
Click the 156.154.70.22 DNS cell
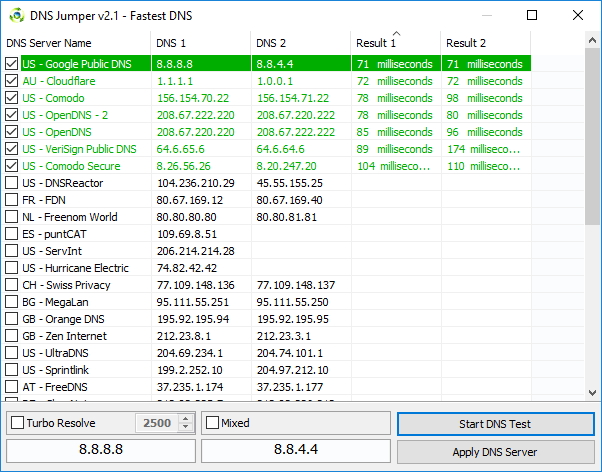coord(201,98)
